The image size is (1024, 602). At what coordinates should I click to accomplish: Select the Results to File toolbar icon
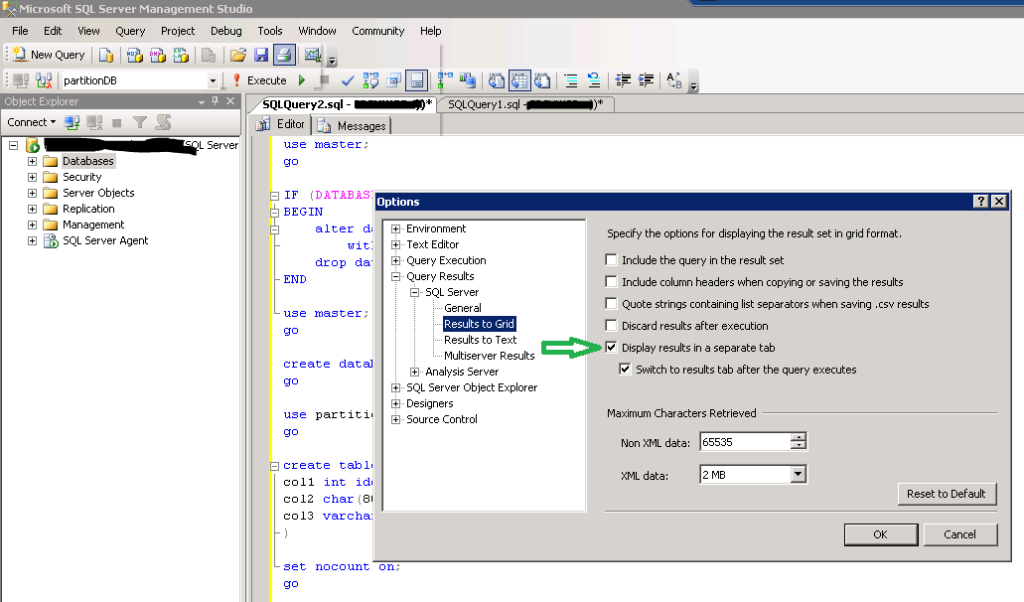click(x=542, y=80)
